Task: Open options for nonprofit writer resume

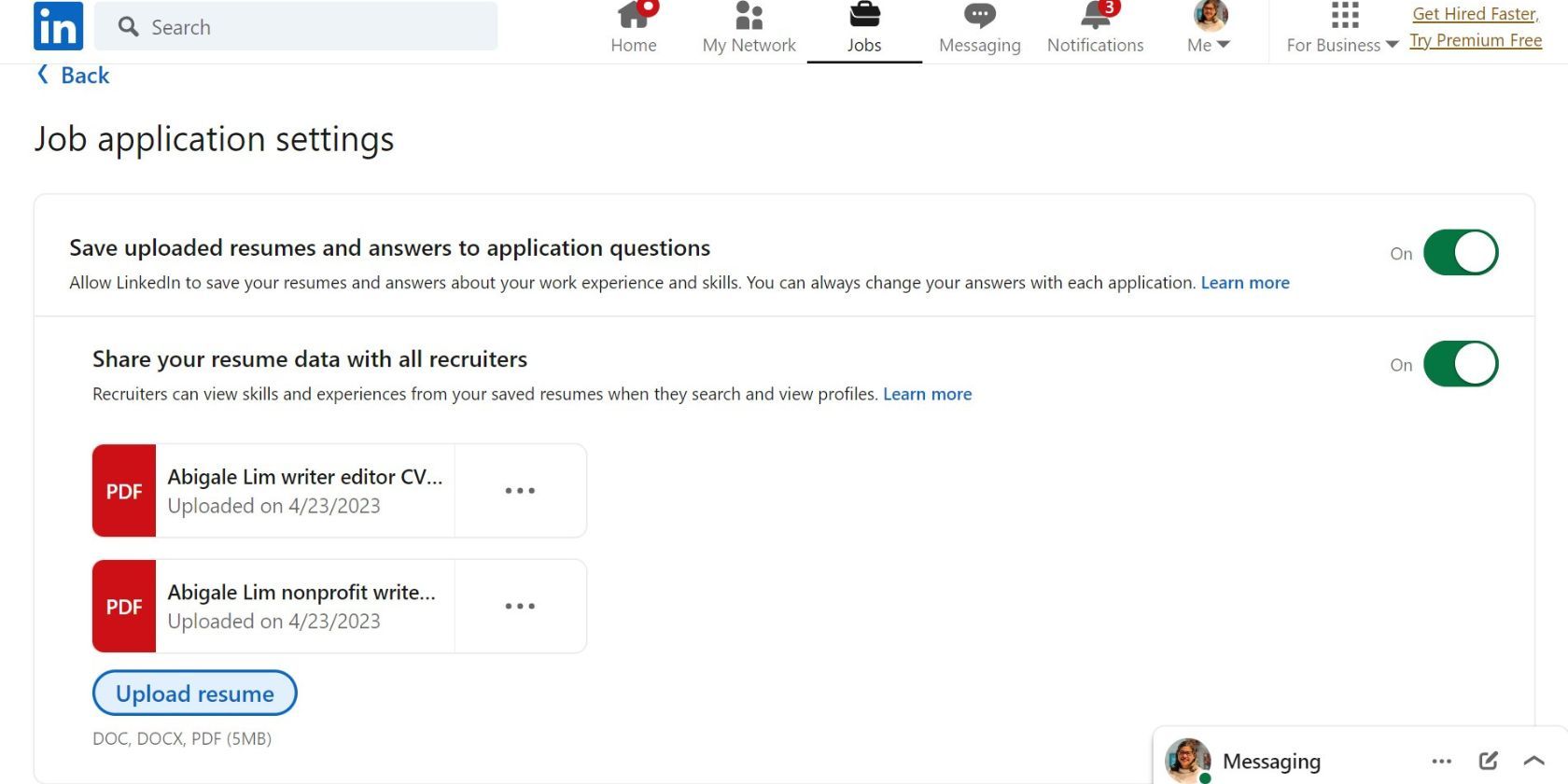Action: [x=520, y=607]
